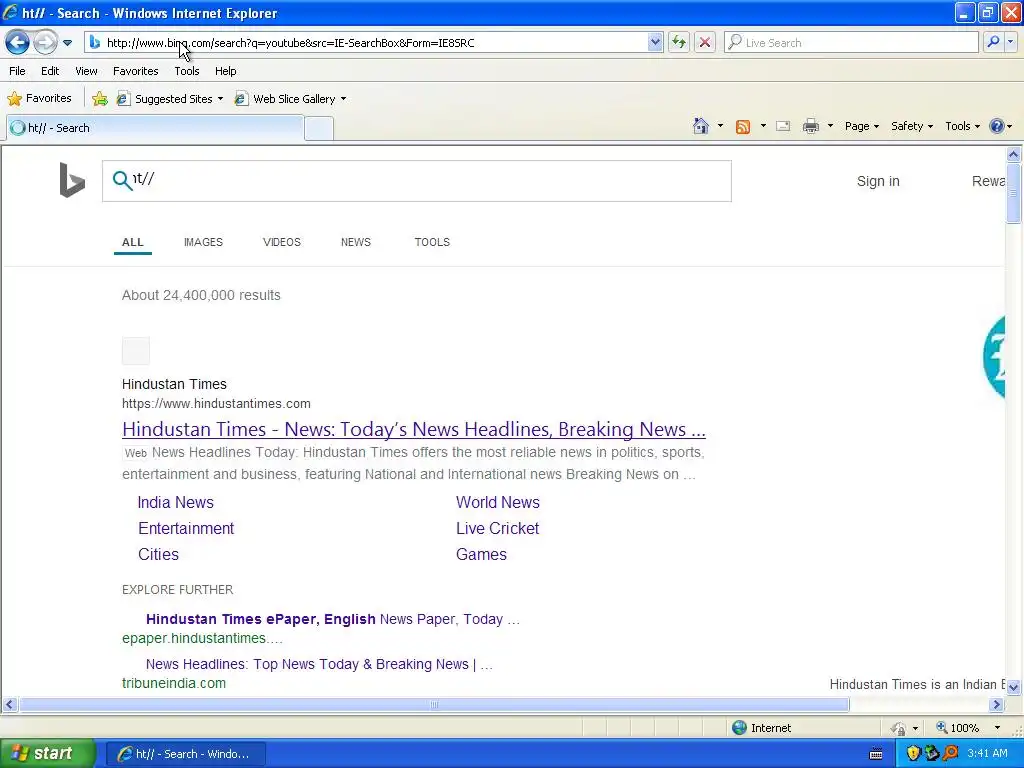The height and width of the screenshot is (768, 1024).
Task: Open the Help menu
Action: tap(225, 71)
